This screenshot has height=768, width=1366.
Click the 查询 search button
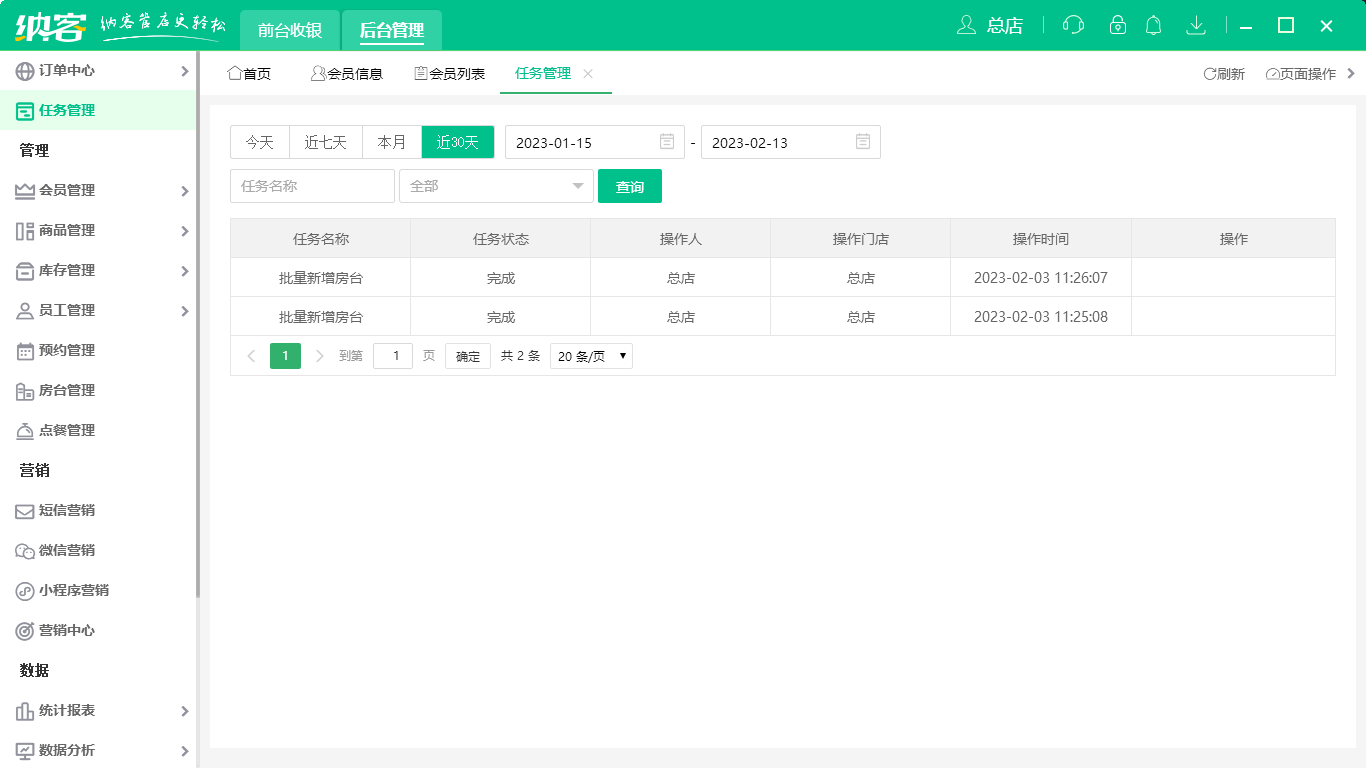(x=630, y=186)
